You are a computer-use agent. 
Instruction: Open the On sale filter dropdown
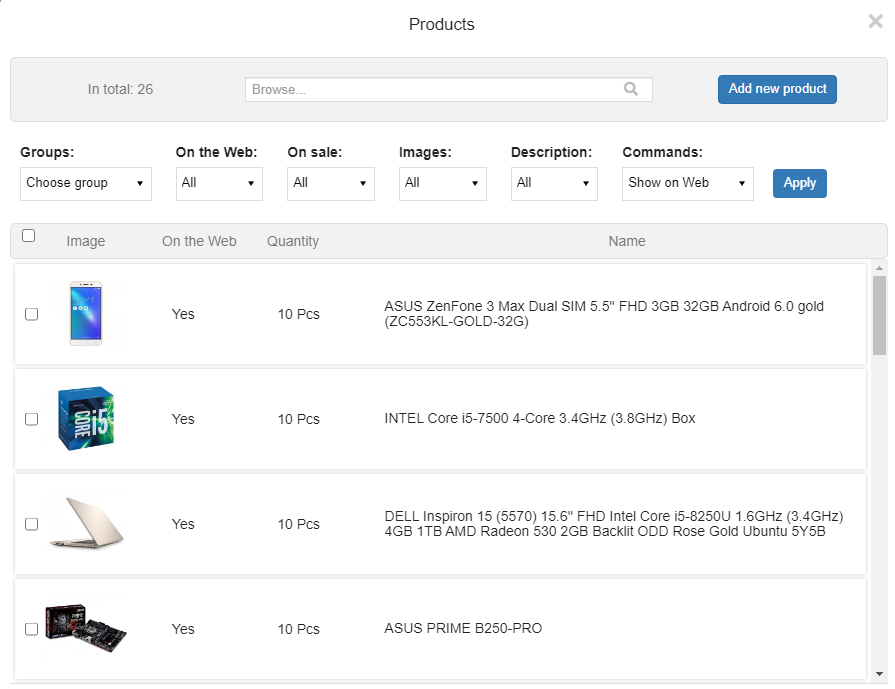click(x=330, y=183)
